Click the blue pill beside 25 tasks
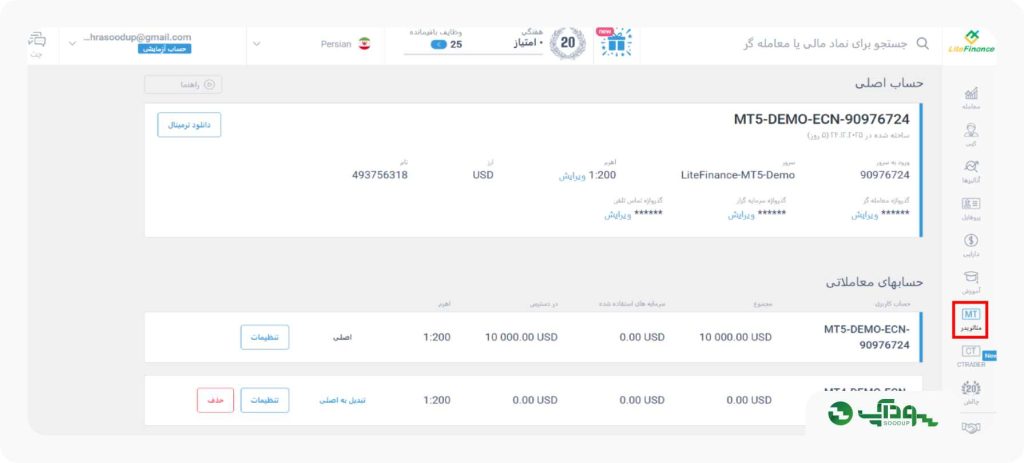 point(439,44)
